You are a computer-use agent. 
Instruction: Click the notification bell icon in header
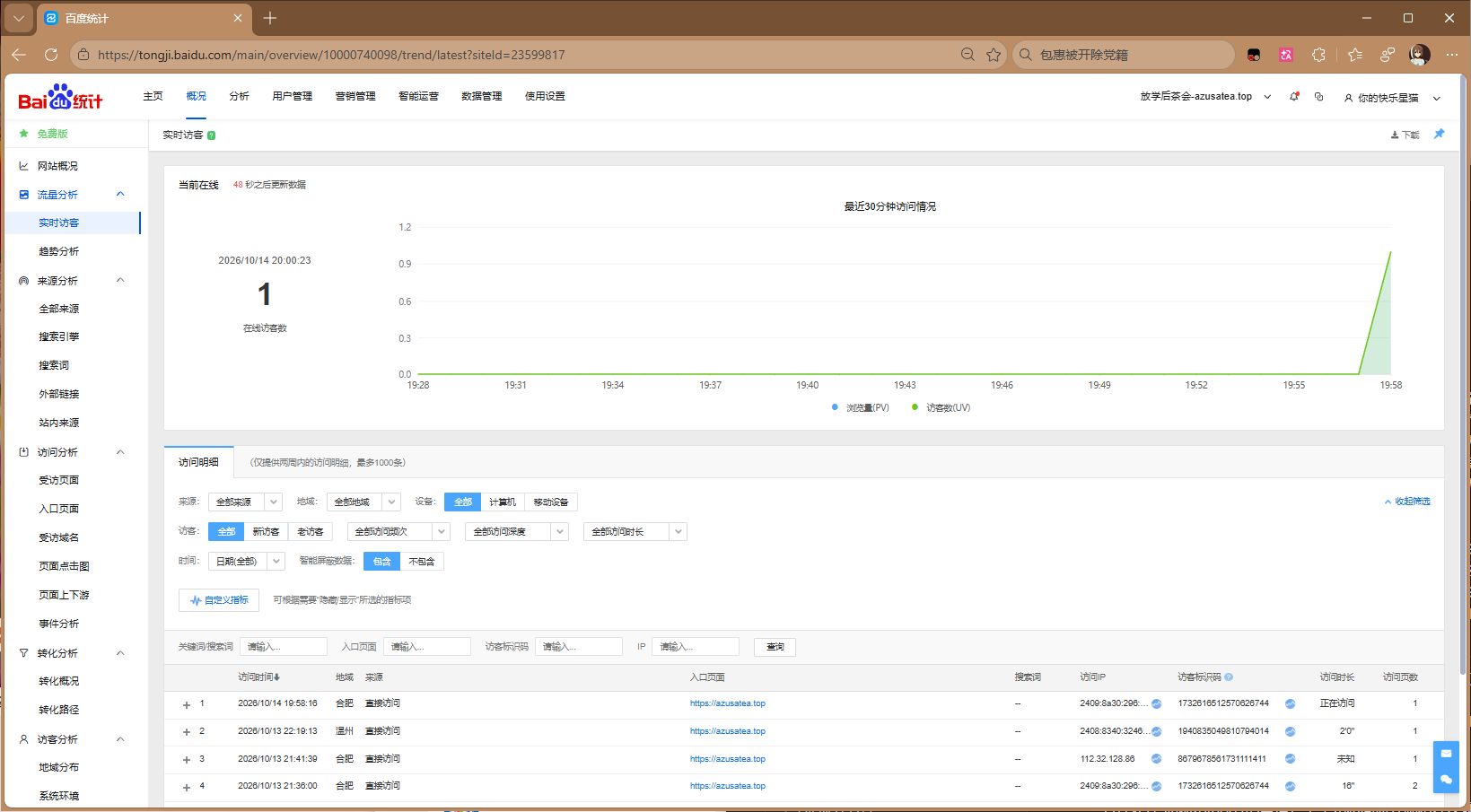tap(1294, 96)
